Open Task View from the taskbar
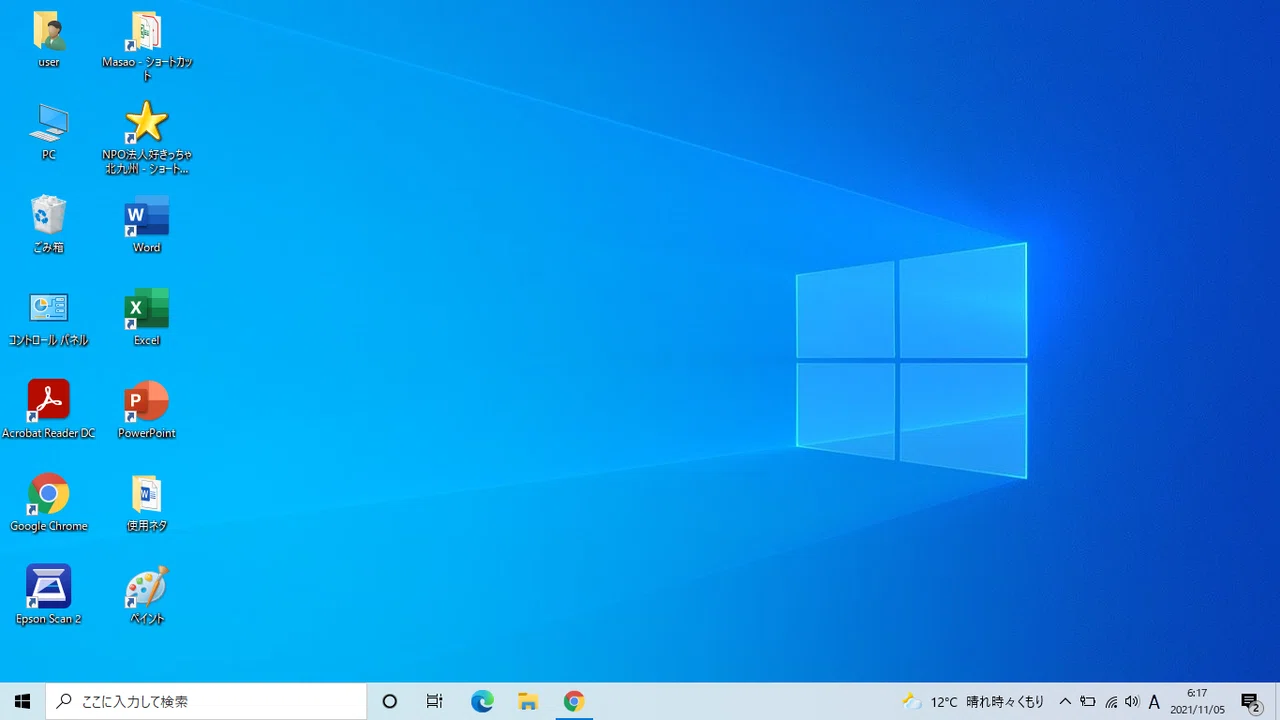 [x=435, y=701]
